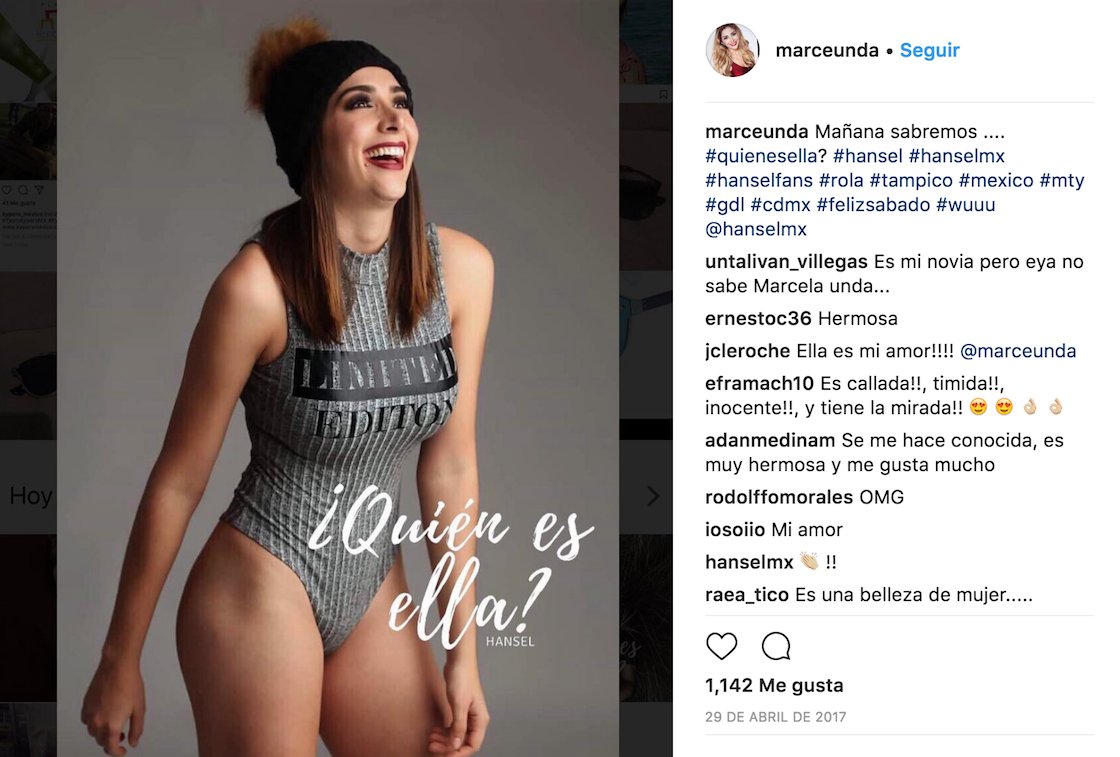Open comments with the speech bubble icon
Viewport: 1120px width, 757px height.
(x=776, y=646)
